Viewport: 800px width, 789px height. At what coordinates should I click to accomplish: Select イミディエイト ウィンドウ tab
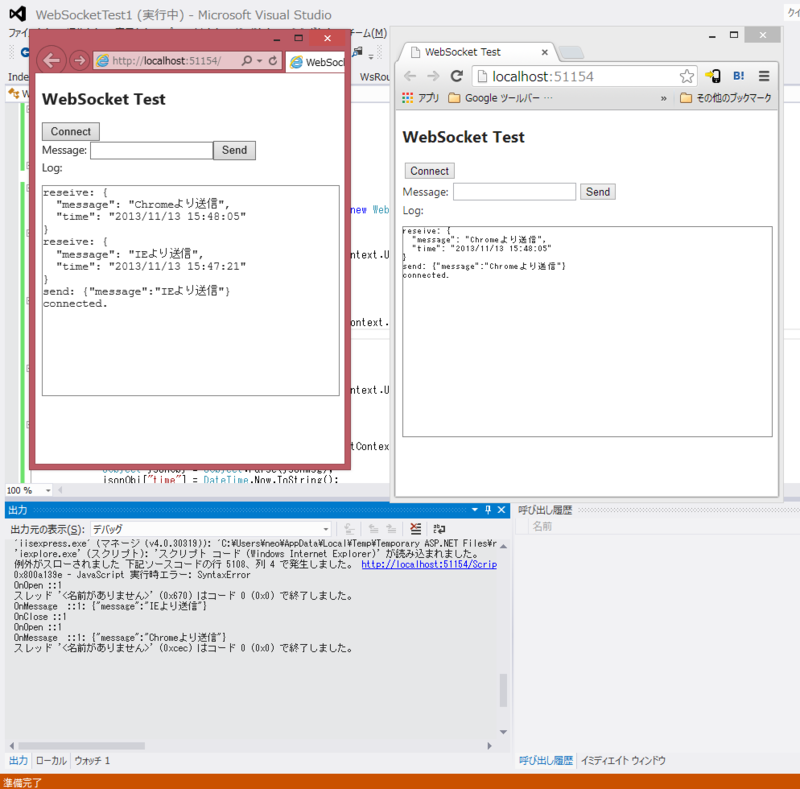(x=623, y=760)
